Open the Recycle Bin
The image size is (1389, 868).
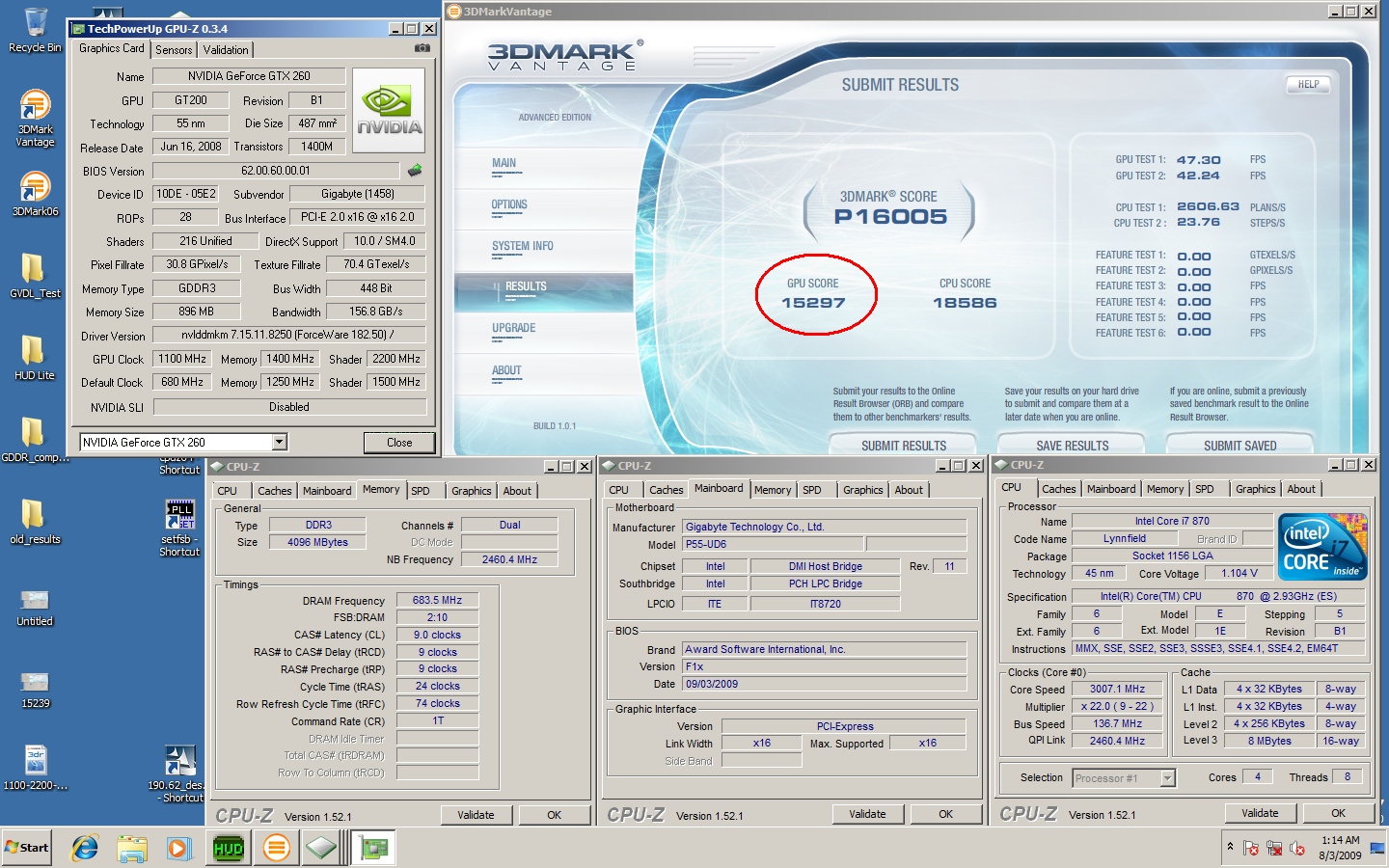[34, 24]
